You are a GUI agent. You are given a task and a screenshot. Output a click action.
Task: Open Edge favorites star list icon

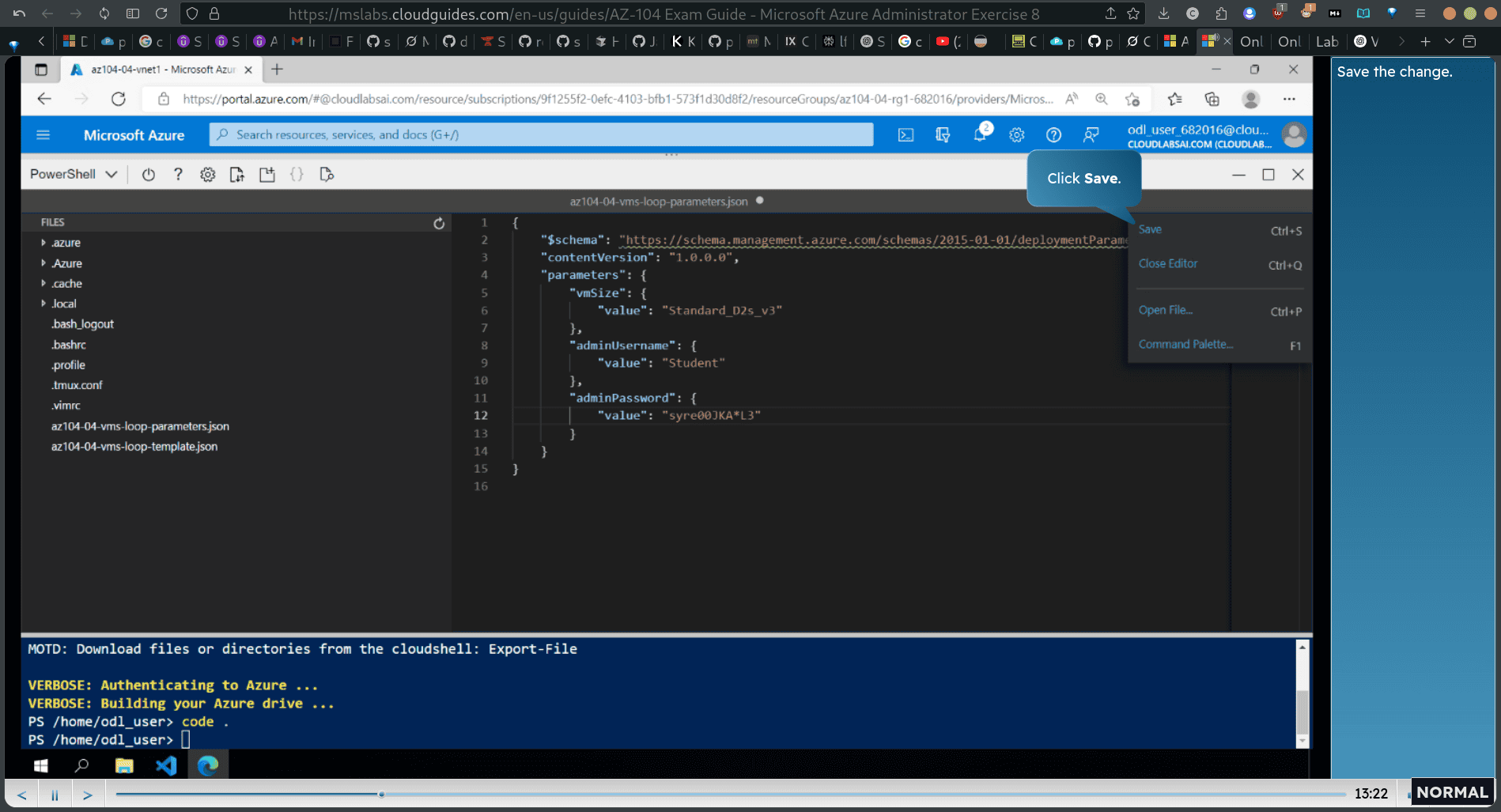coord(1174,99)
